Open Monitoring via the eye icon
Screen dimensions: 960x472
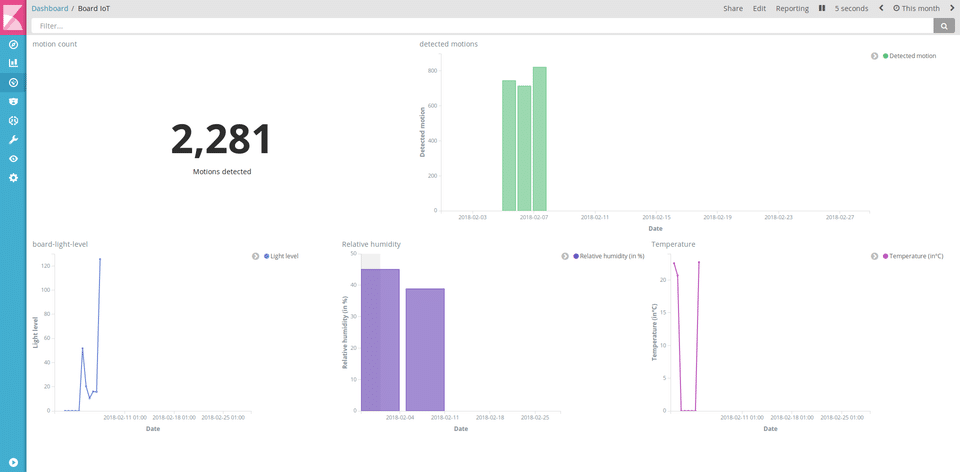pyautogui.click(x=13, y=158)
